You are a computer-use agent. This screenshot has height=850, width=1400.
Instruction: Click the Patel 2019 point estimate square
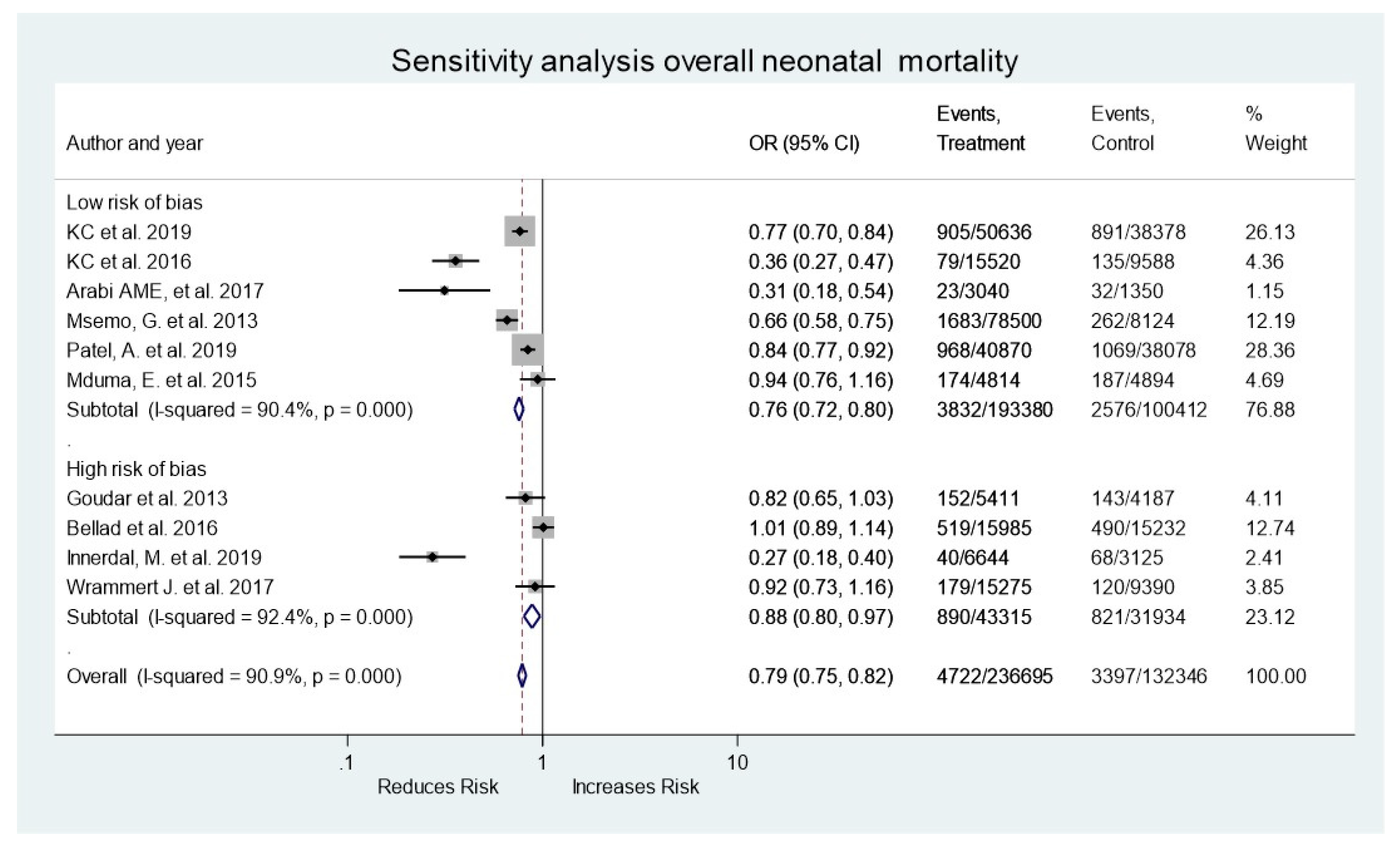pyautogui.click(x=528, y=350)
